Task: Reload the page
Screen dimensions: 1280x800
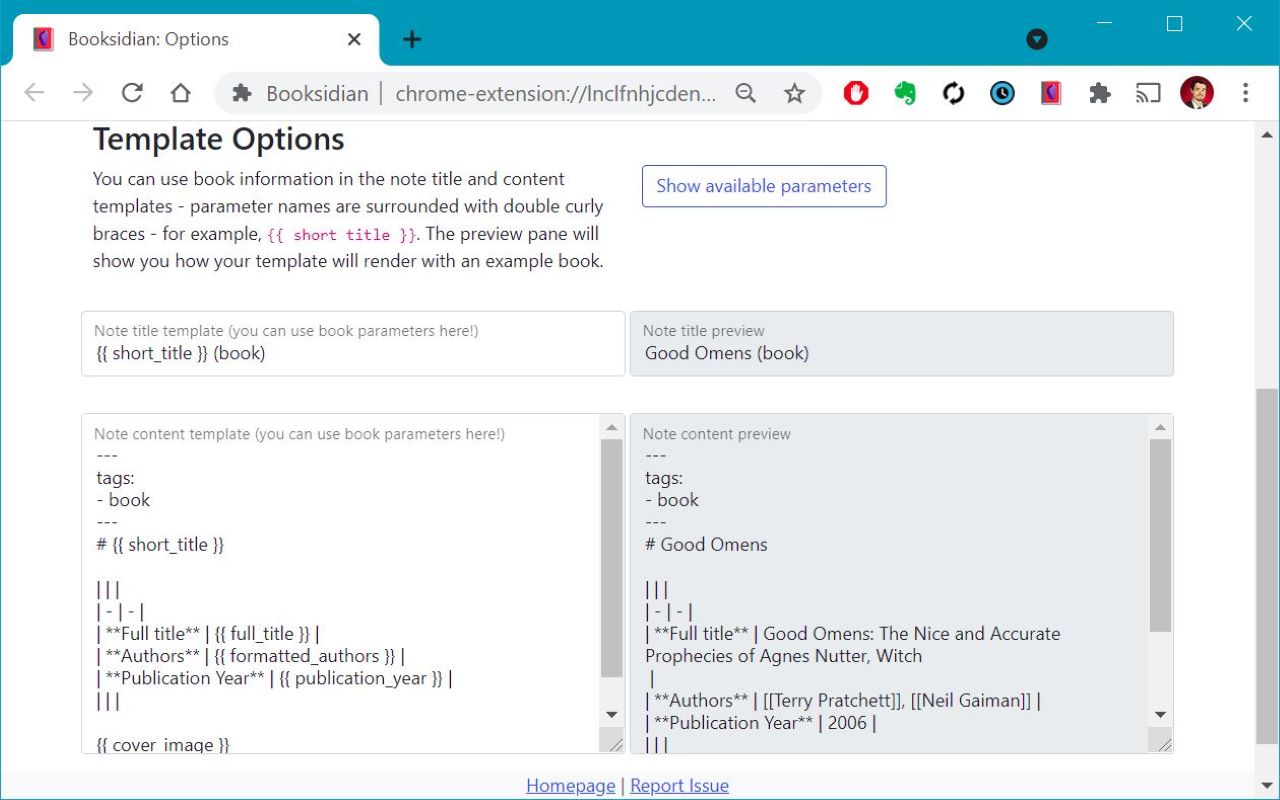Action: pyautogui.click(x=132, y=93)
